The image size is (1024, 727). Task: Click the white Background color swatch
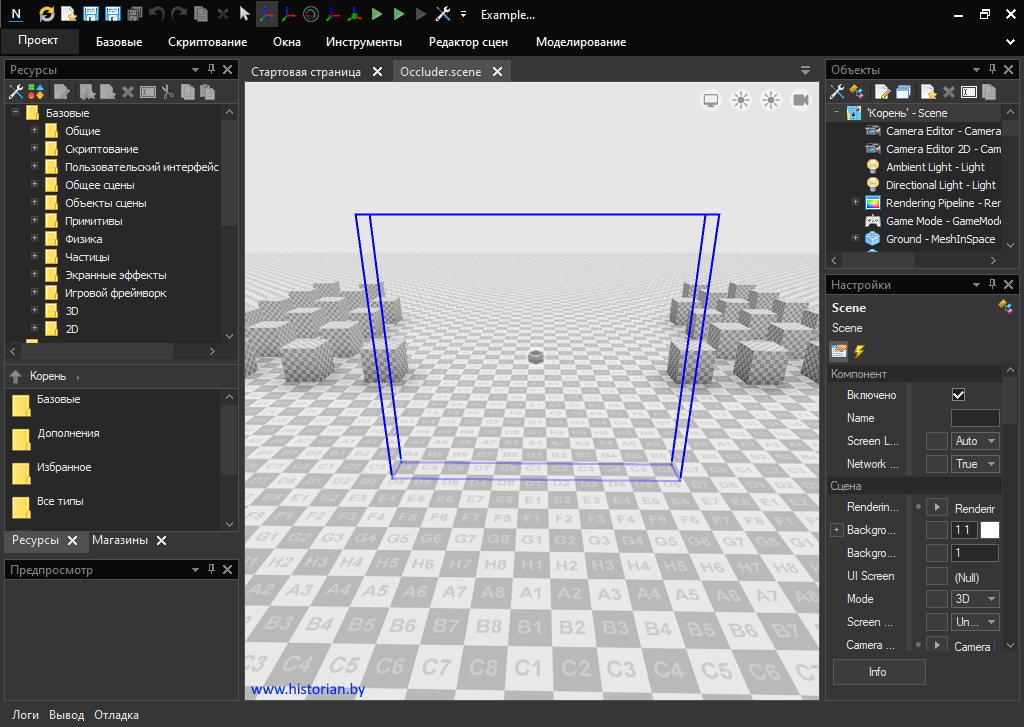point(989,530)
